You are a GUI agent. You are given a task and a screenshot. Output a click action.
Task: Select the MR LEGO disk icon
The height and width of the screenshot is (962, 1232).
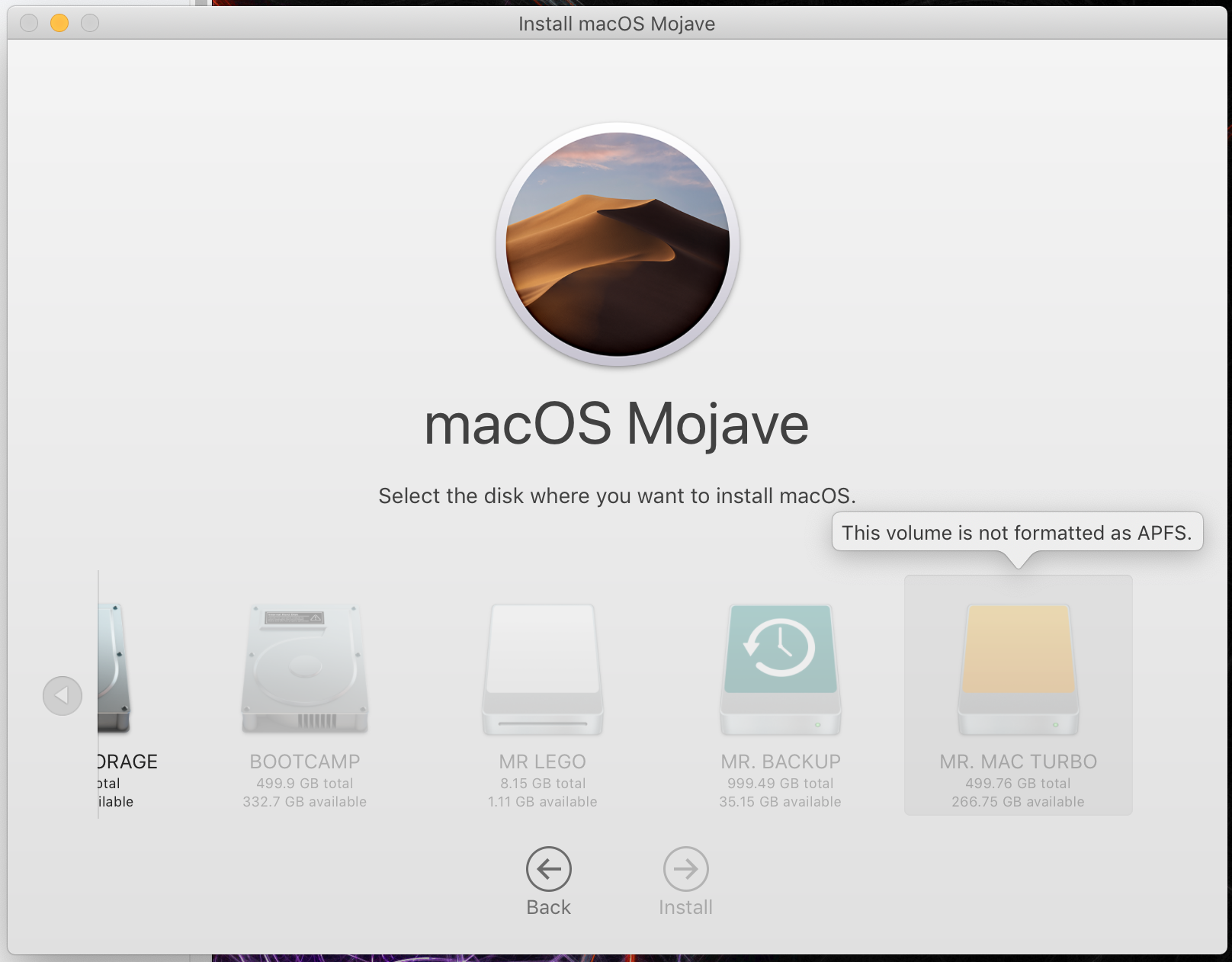pyautogui.click(x=543, y=669)
